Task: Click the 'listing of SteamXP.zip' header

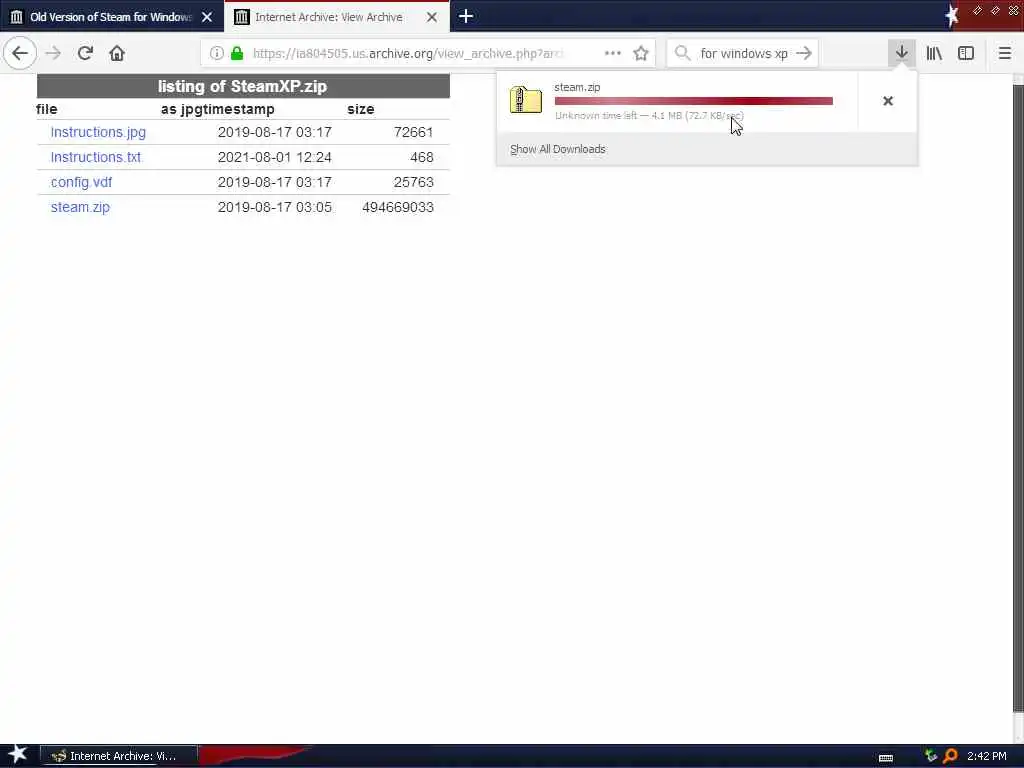Action: pyautogui.click(x=242, y=86)
